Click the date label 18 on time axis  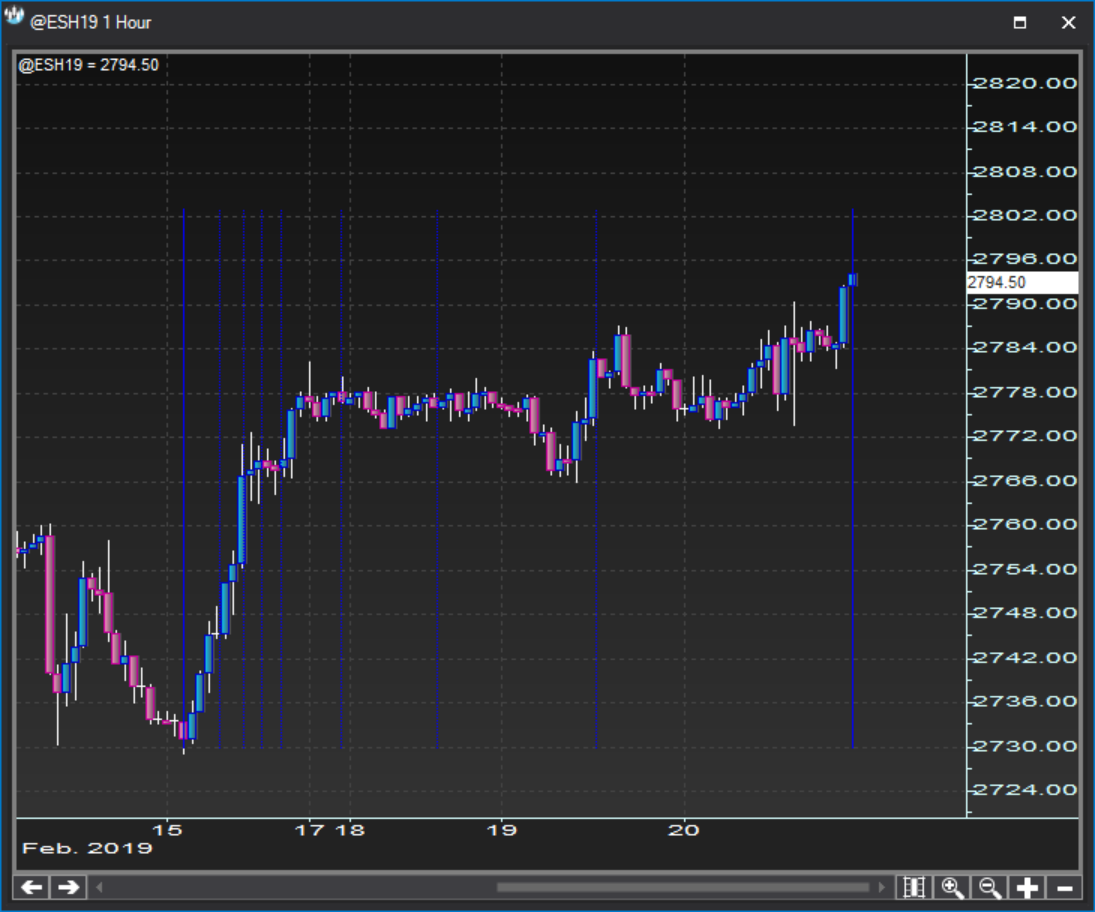(350, 830)
